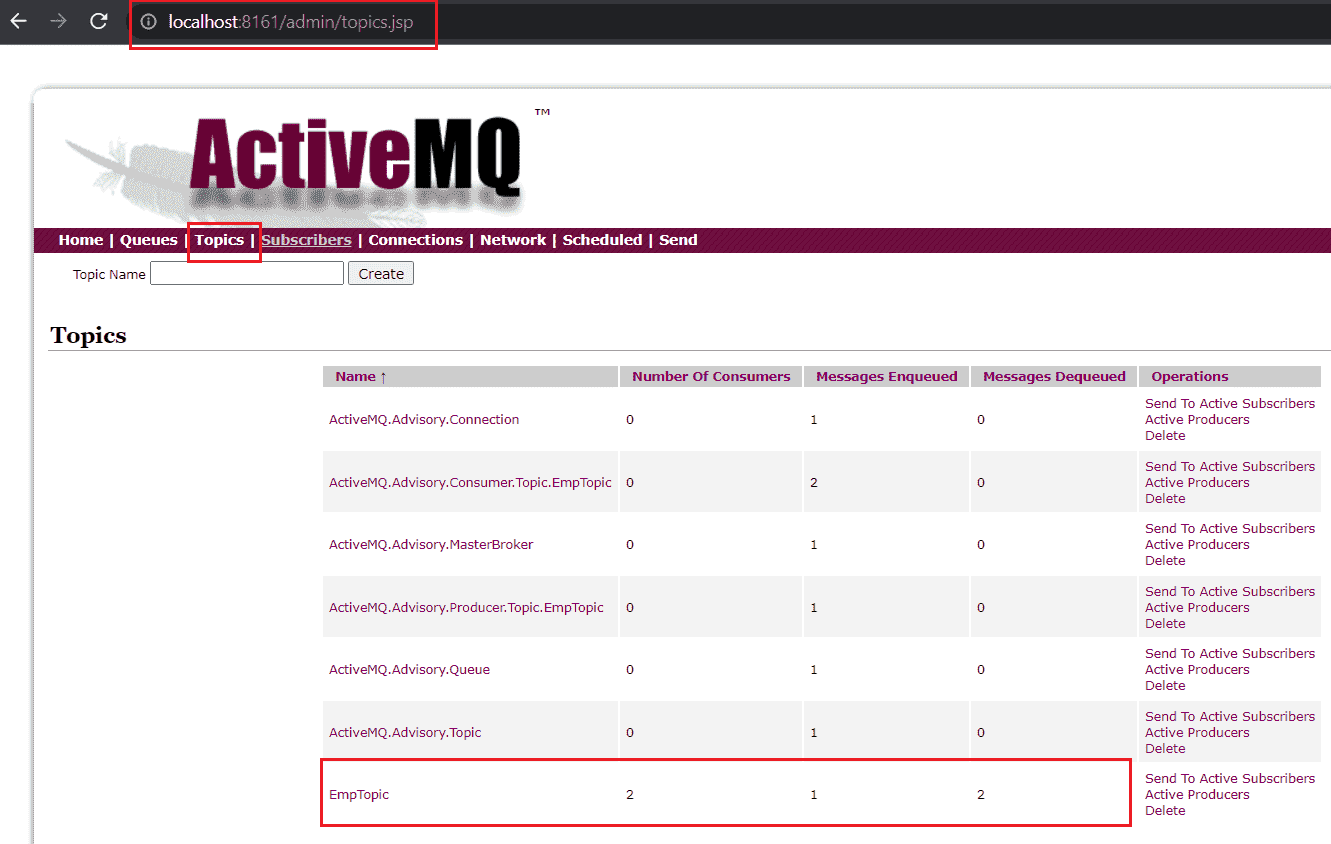Delete the ActiveMQ.Advisory.Queue topic
This screenshot has width=1331, height=844.
click(x=1165, y=686)
